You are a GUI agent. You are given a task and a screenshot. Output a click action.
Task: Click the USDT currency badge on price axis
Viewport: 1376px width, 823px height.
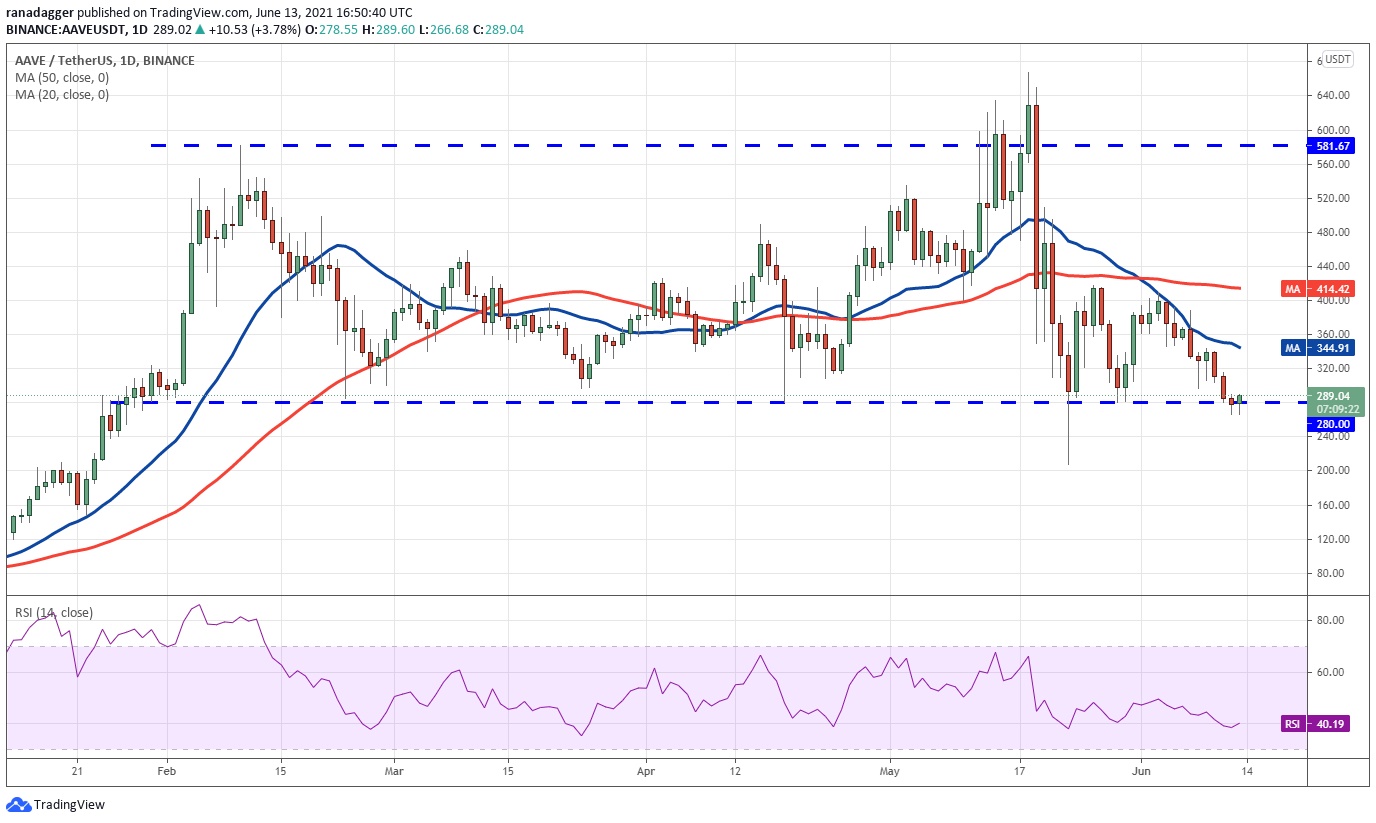pyautogui.click(x=1338, y=60)
